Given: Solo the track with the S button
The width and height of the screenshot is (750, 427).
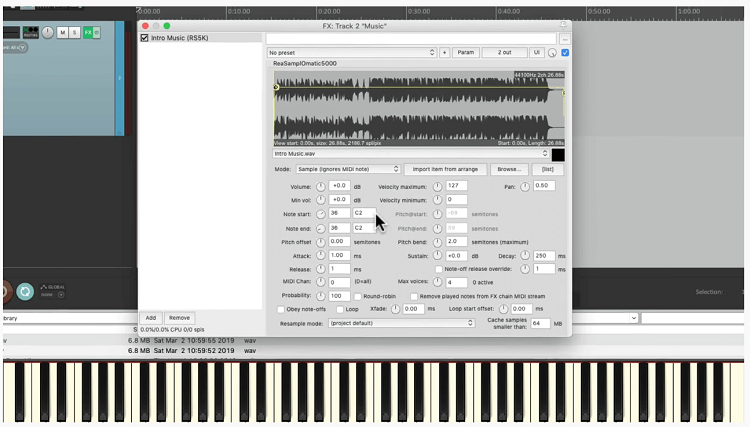Looking at the screenshot, I should coord(74,33).
